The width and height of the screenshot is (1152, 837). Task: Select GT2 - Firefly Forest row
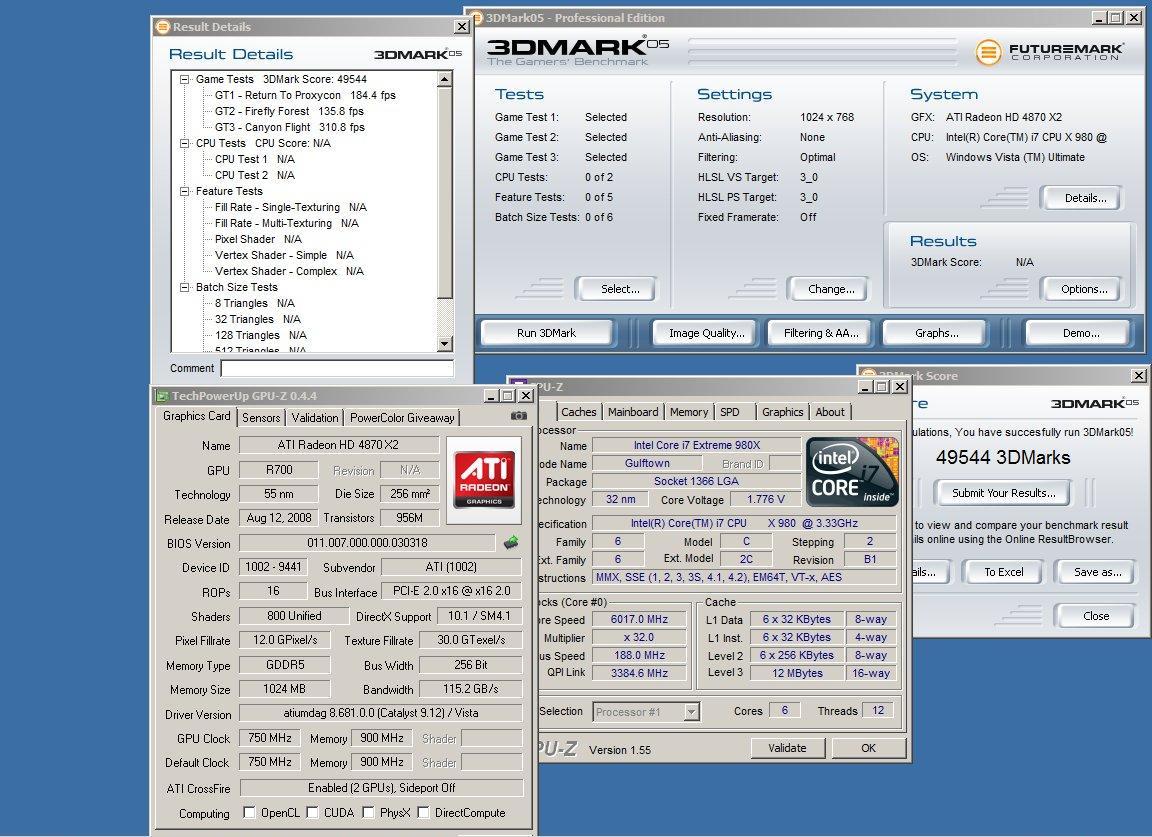(289, 112)
